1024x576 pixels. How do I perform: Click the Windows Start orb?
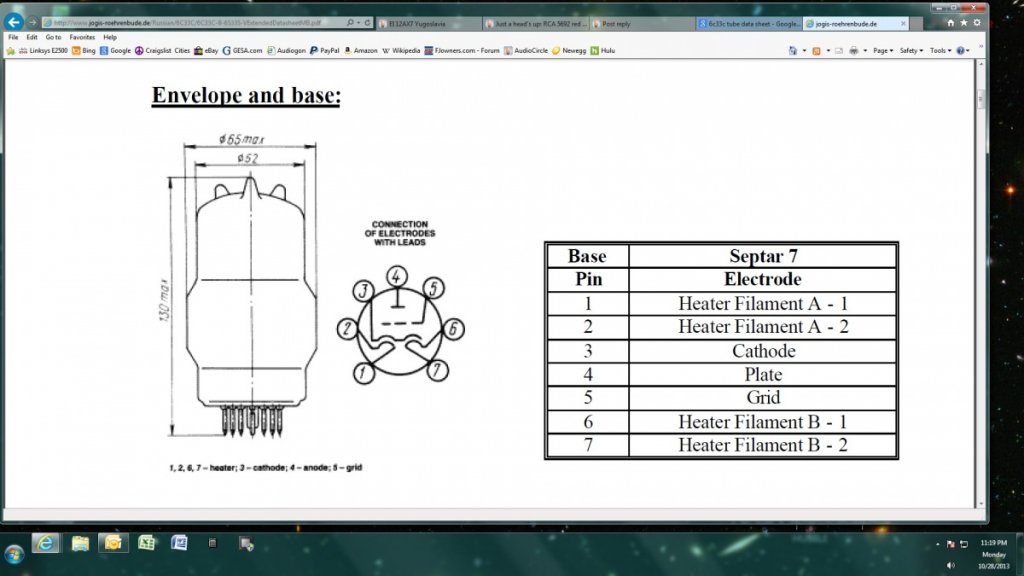[x=14, y=551]
